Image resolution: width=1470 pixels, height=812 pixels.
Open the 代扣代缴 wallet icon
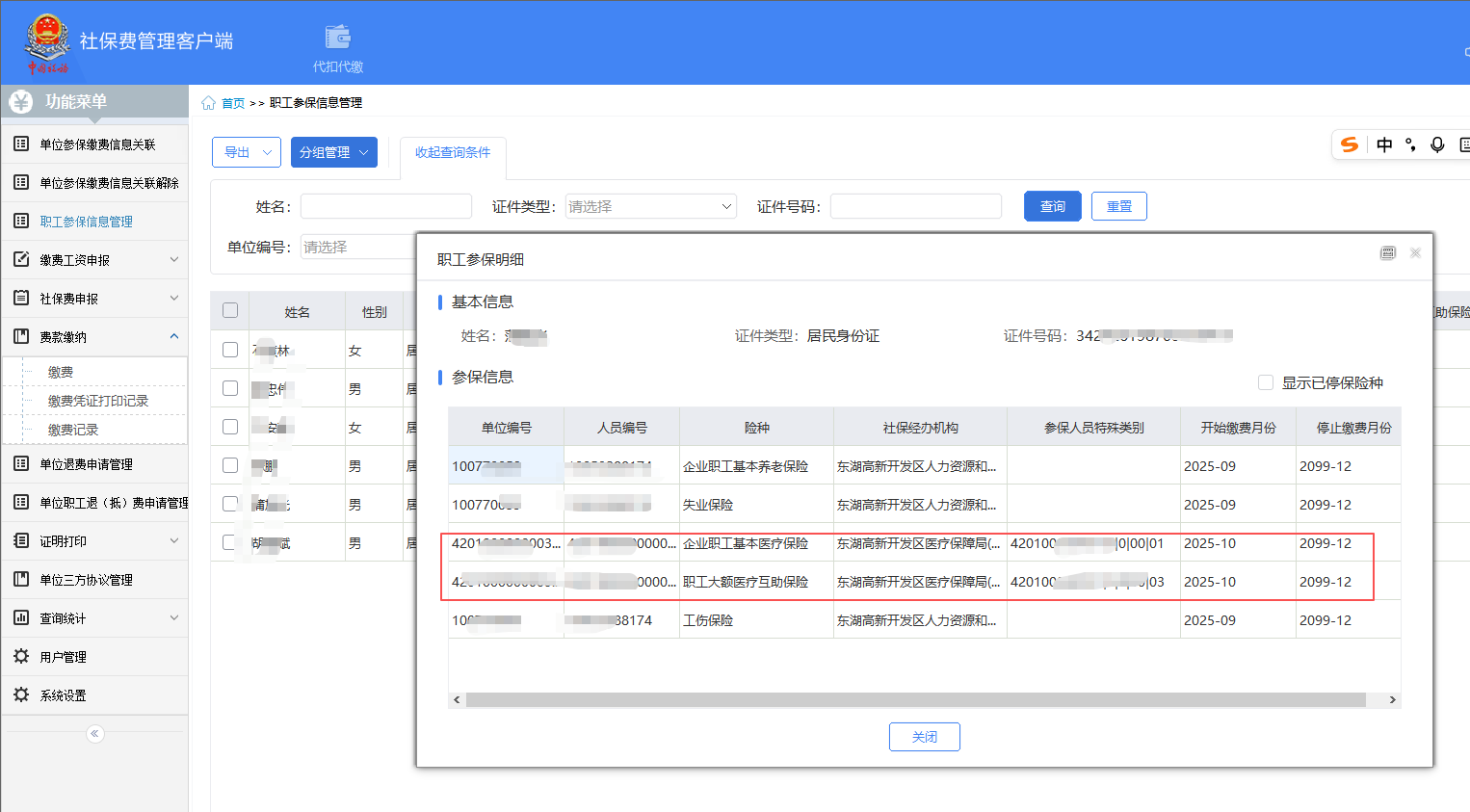point(337,38)
